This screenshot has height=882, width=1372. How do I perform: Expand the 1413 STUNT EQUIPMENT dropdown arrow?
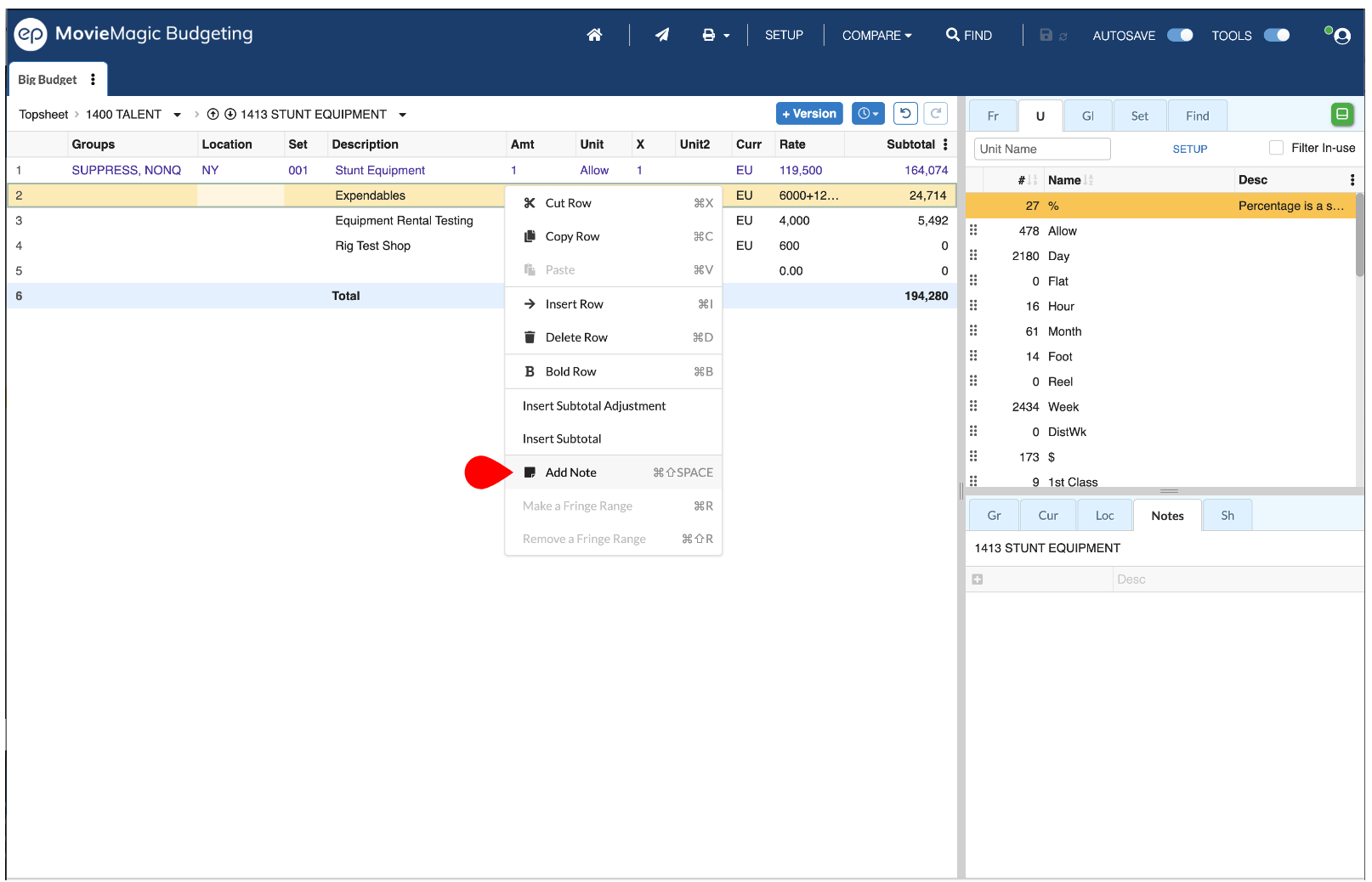click(x=402, y=115)
